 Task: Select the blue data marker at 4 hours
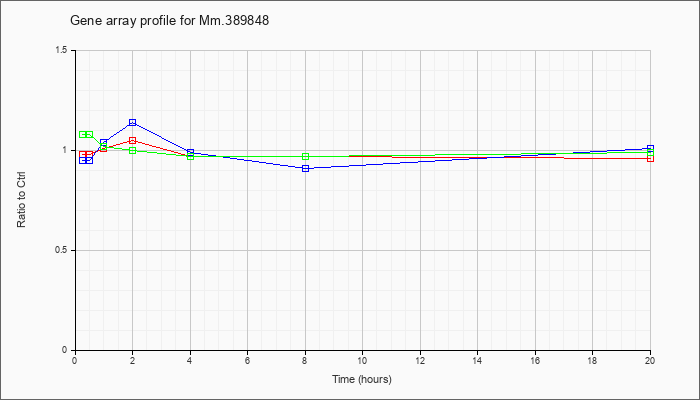[x=190, y=152]
